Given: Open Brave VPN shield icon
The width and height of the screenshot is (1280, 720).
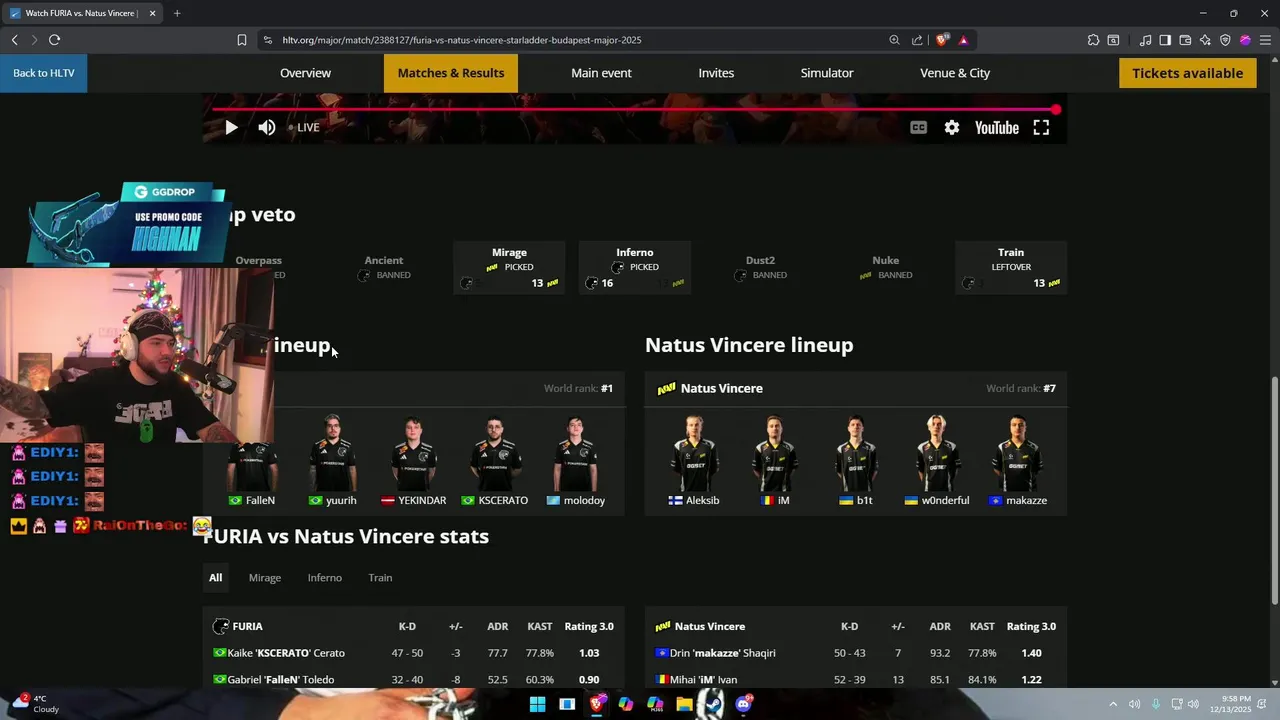Looking at the screenshot, I should pos(1225,40).
